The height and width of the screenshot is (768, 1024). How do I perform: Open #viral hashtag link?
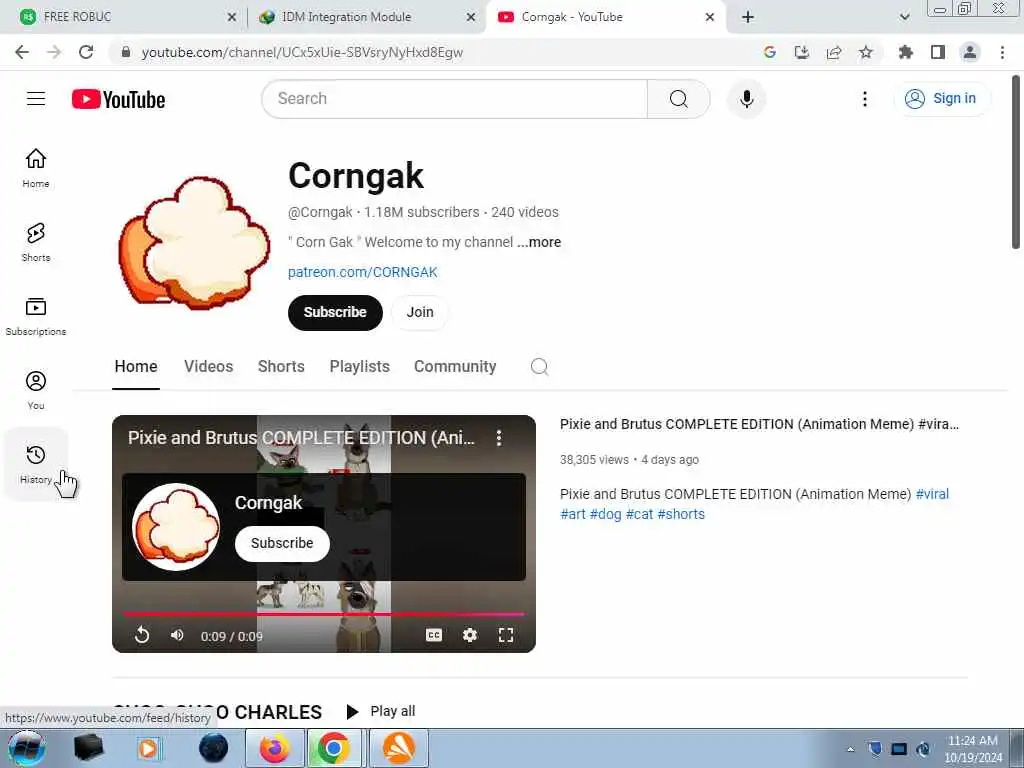(932, 494)
